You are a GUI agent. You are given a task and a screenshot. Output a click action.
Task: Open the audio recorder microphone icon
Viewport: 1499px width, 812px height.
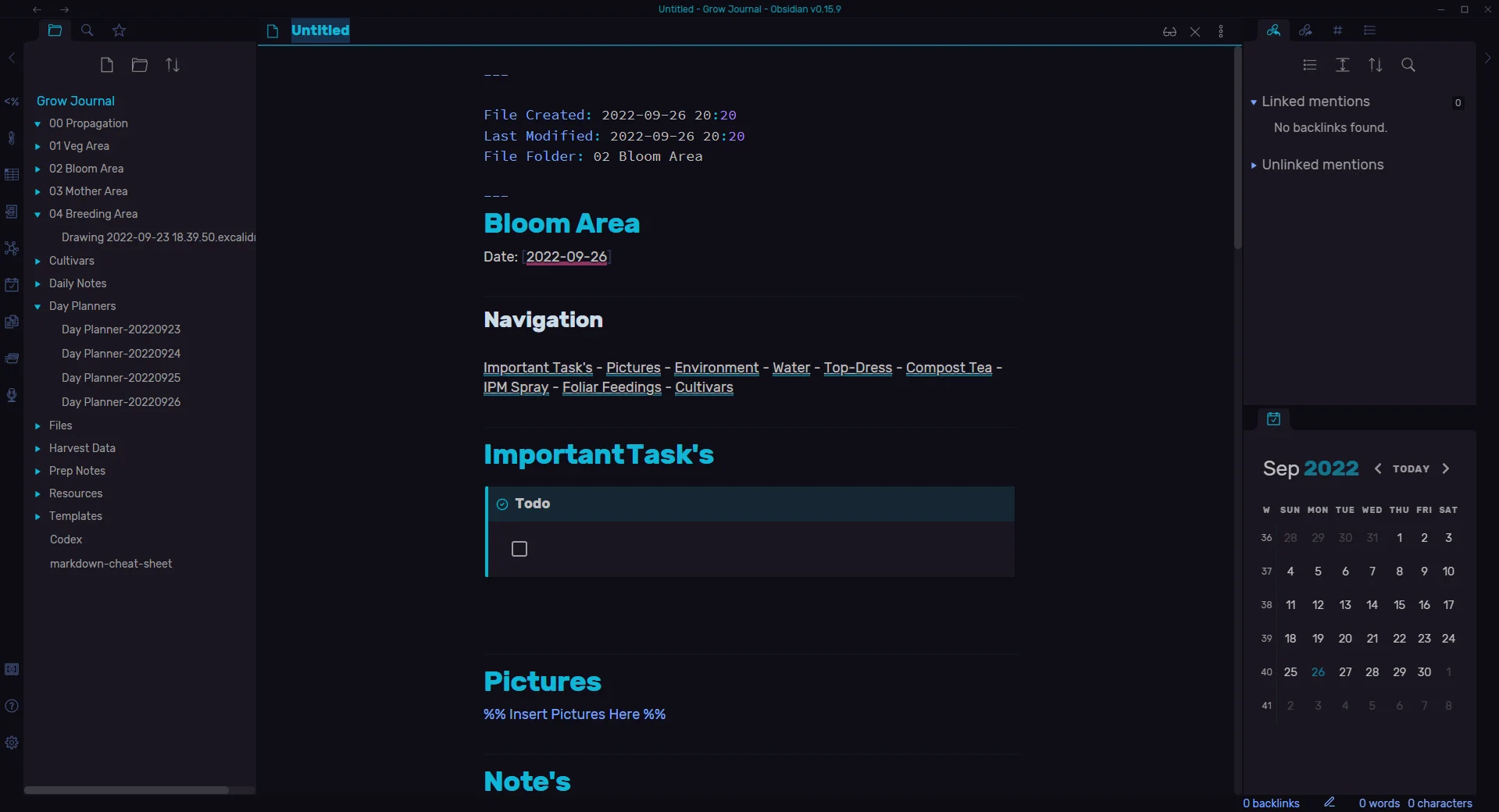tap(12, 395)
